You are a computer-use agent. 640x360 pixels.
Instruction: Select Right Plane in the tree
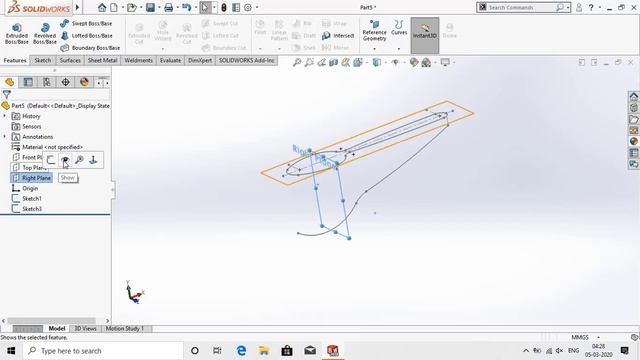[31, 178]
